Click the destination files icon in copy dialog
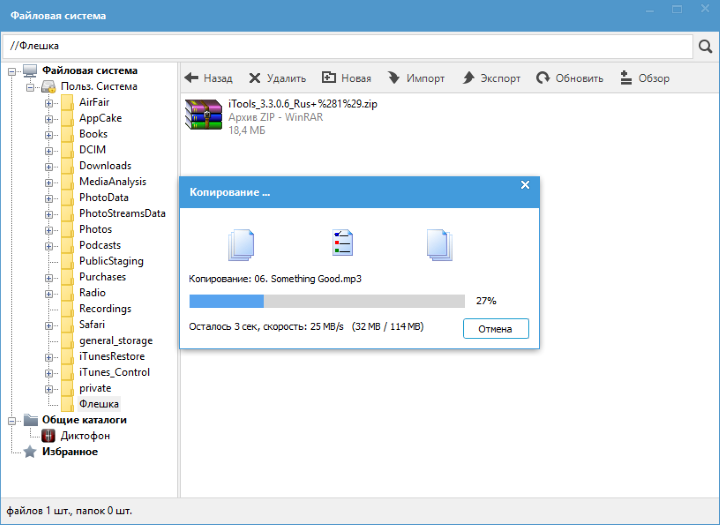720x525 pixels. pos(440,244)
